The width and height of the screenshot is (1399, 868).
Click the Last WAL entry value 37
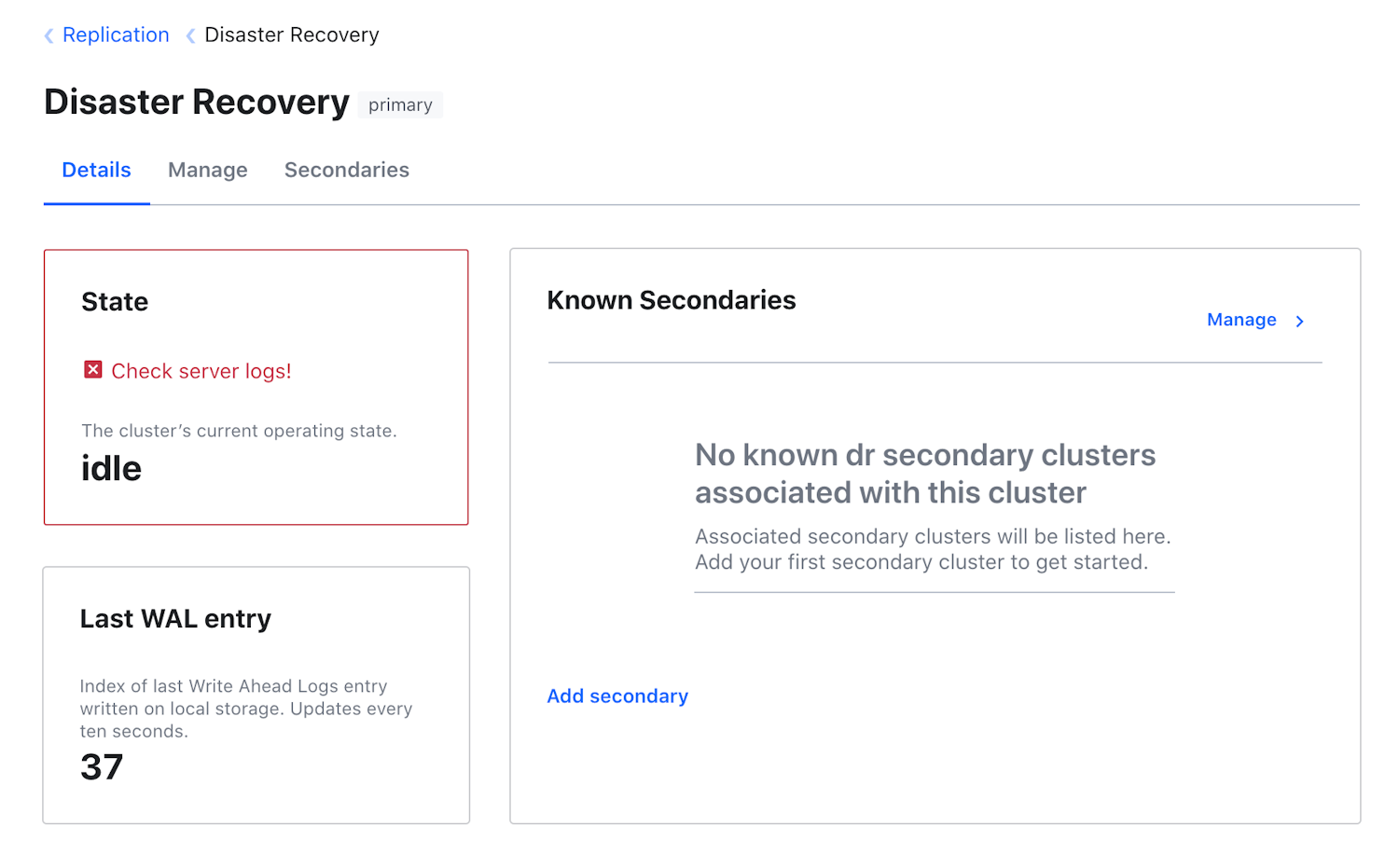pyautogui.click(x=103, y=766)
